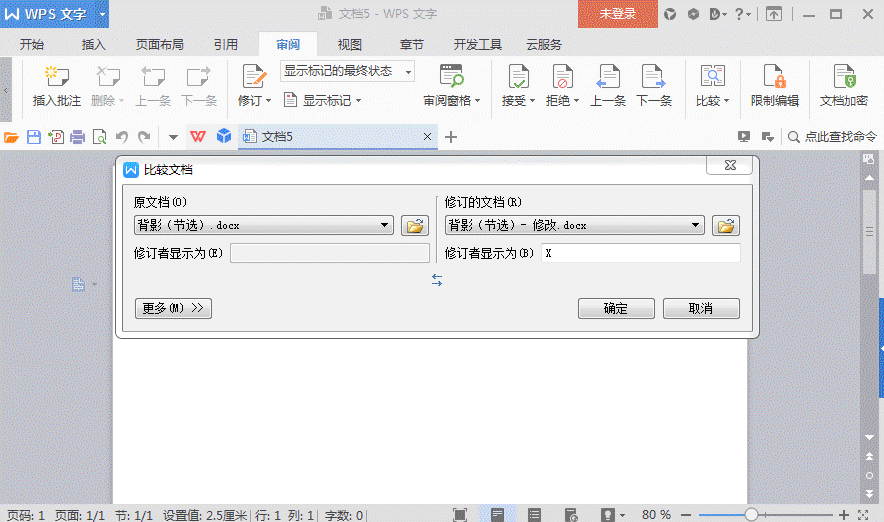
Task: Expand the quick access toolbar customize arrow
Action: coord(173,137)
